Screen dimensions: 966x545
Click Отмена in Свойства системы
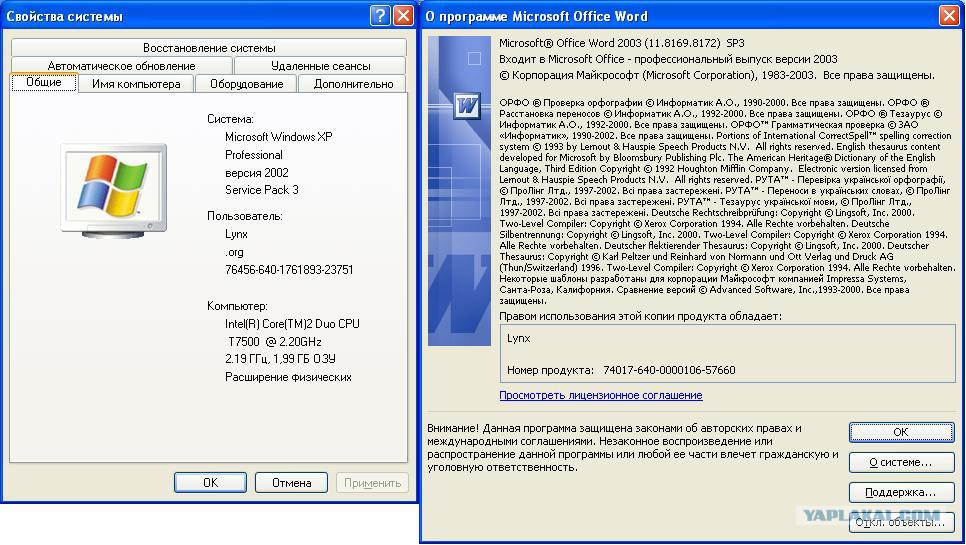point(291,482)
